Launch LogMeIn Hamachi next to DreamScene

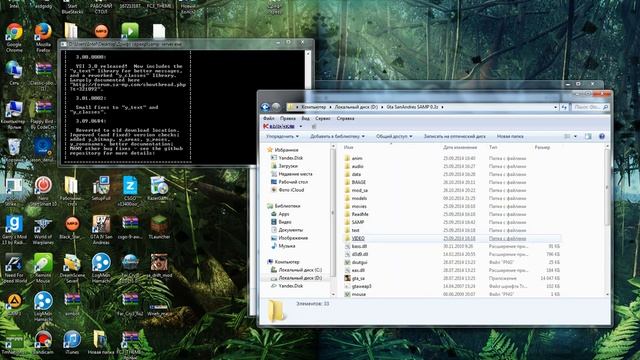[x=101, y=267]
